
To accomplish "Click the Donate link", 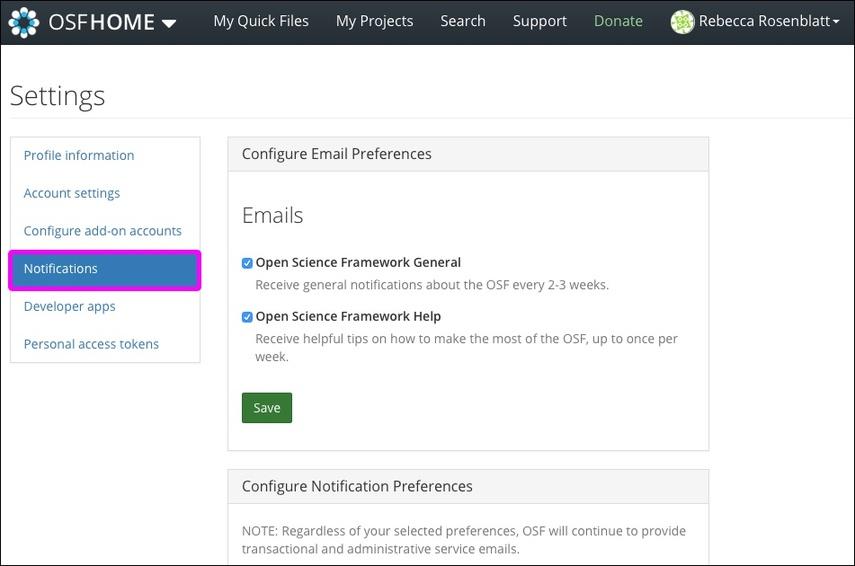I will (618, 21).
